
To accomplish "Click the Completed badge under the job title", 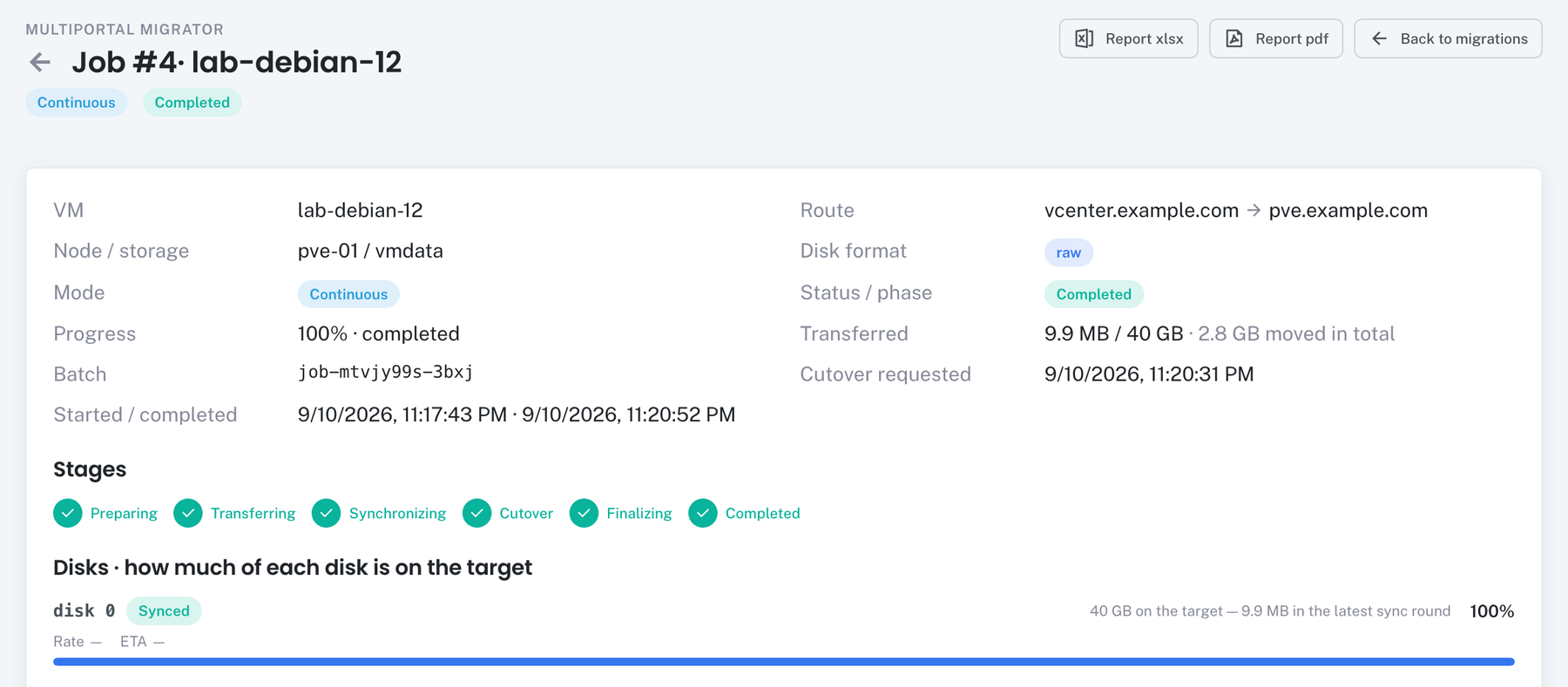I will tap(193, 103).
